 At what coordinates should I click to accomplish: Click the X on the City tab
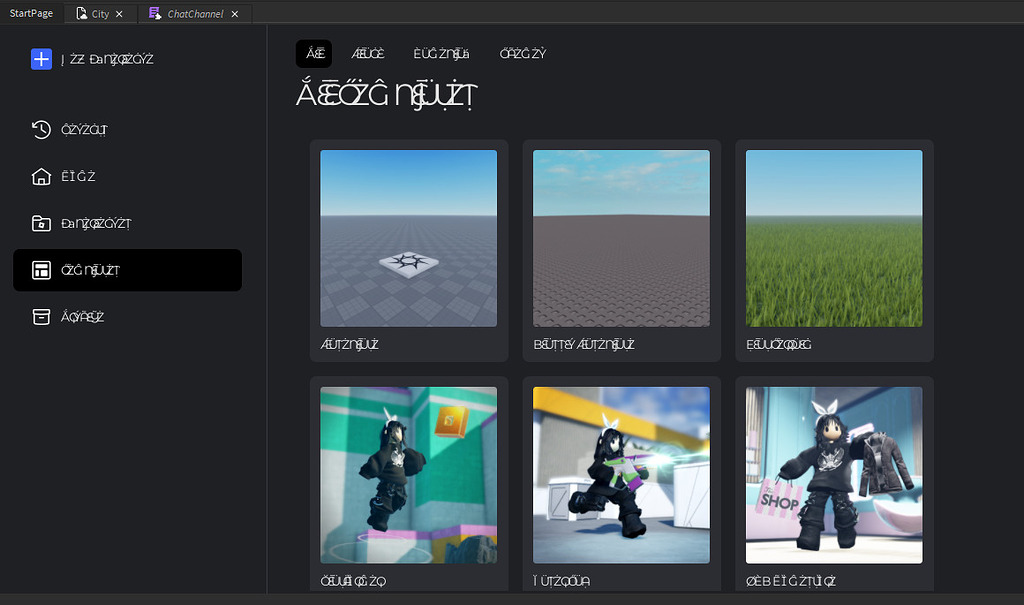click(118, 13)
